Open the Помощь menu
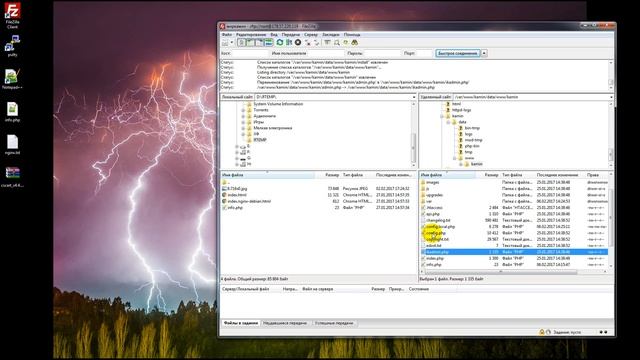The height and width of the screenshot is (360, 640). (352, 35)
